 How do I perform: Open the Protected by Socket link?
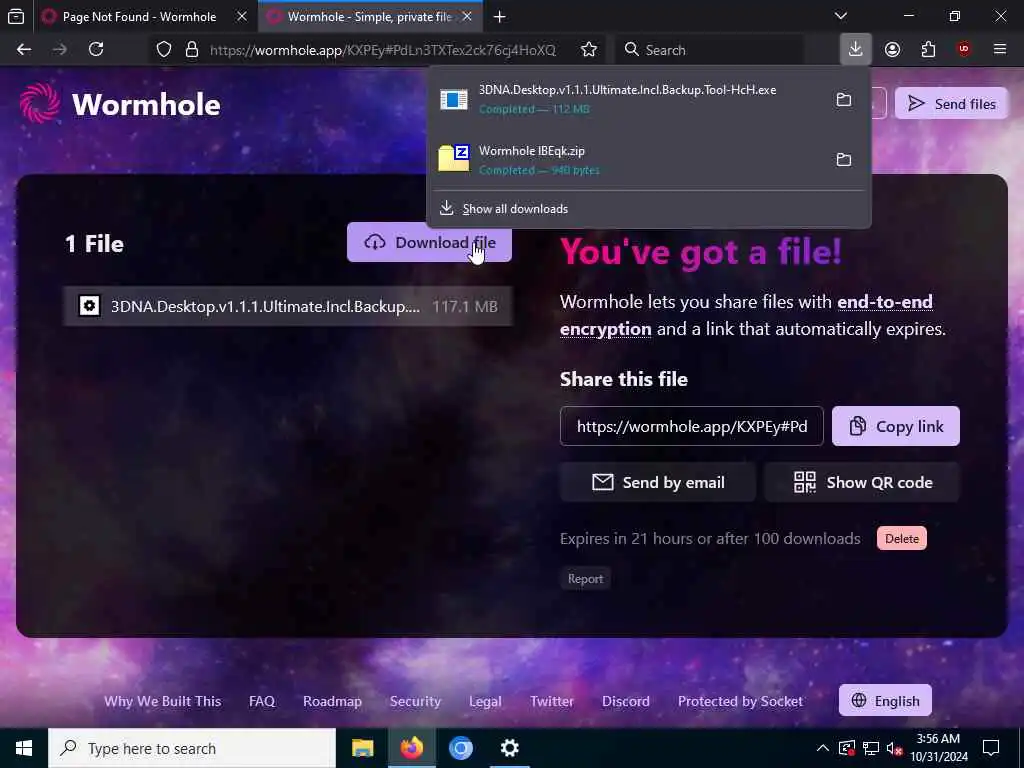[x=741, y=701]
